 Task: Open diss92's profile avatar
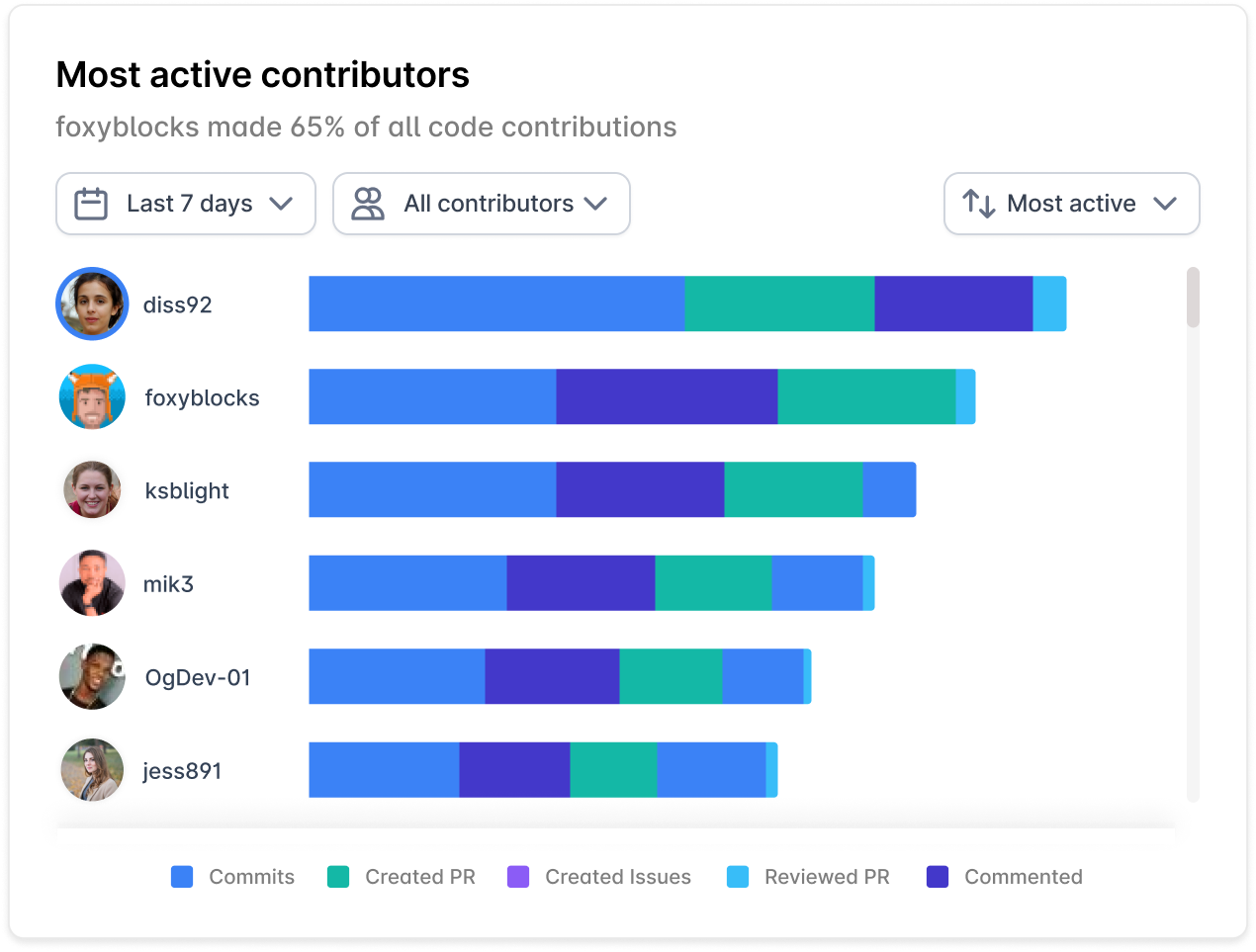tap(92, 303)
